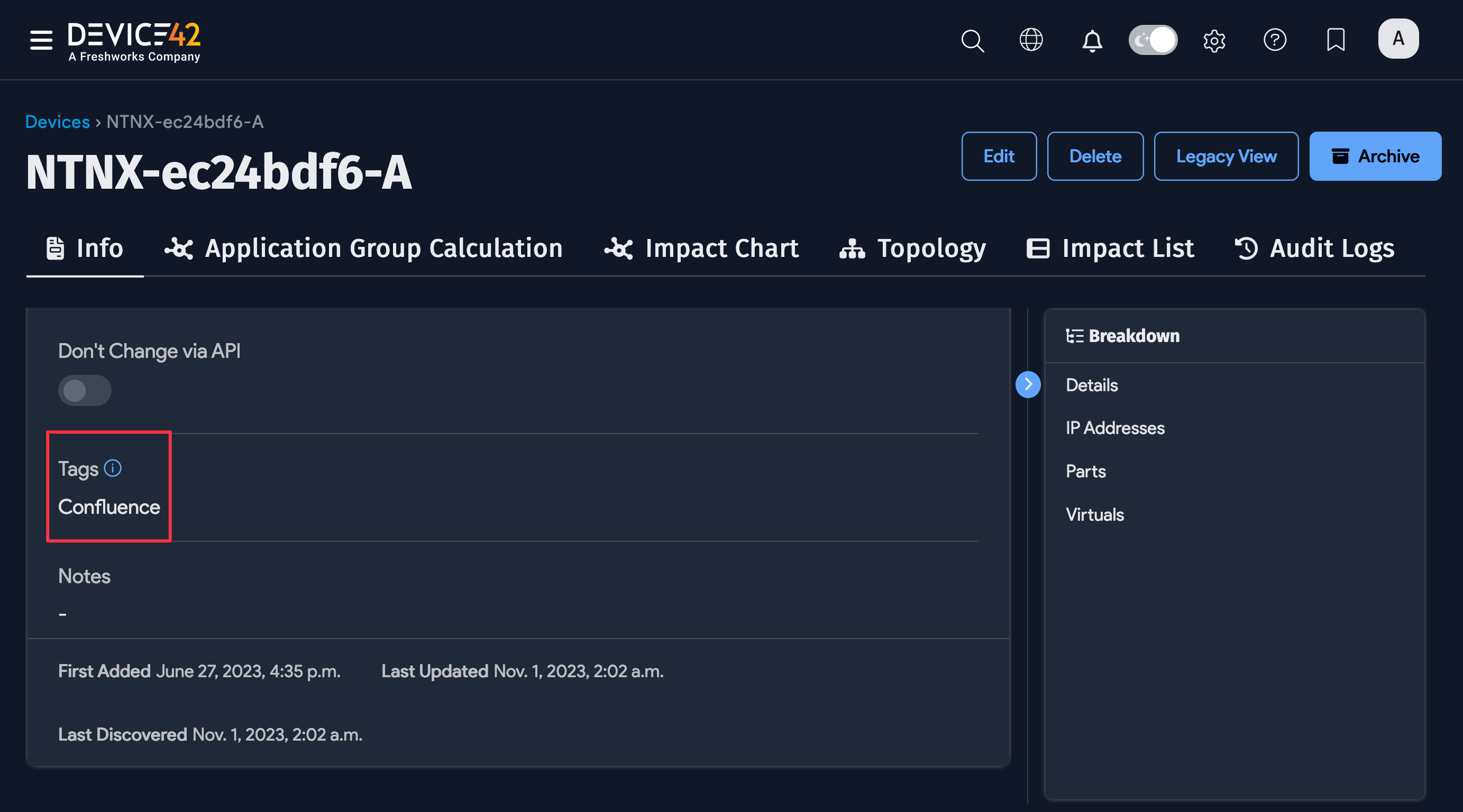Open the notifications bell

point(1092,41)
